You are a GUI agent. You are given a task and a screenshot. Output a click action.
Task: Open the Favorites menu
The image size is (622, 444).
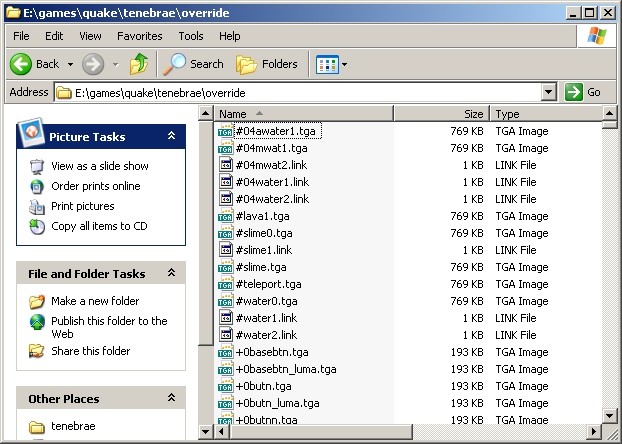139,36
